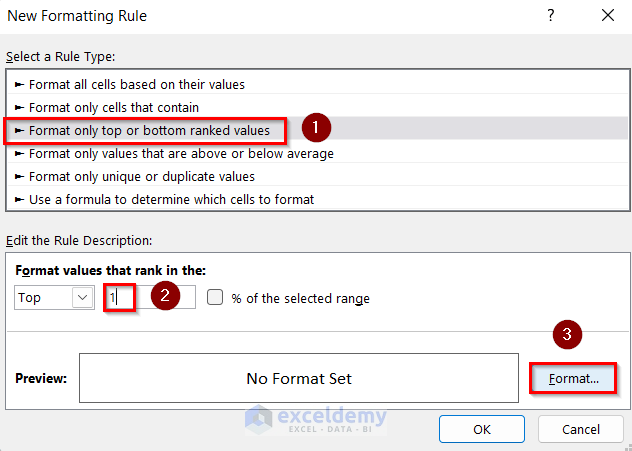Close the New Formatting Rule dialog
Screen dimensions: 632x451
tap(609, 15)
